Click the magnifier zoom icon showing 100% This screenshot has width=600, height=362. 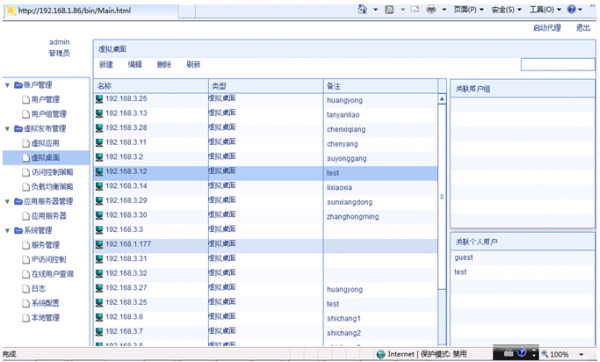tap(545, 354)
